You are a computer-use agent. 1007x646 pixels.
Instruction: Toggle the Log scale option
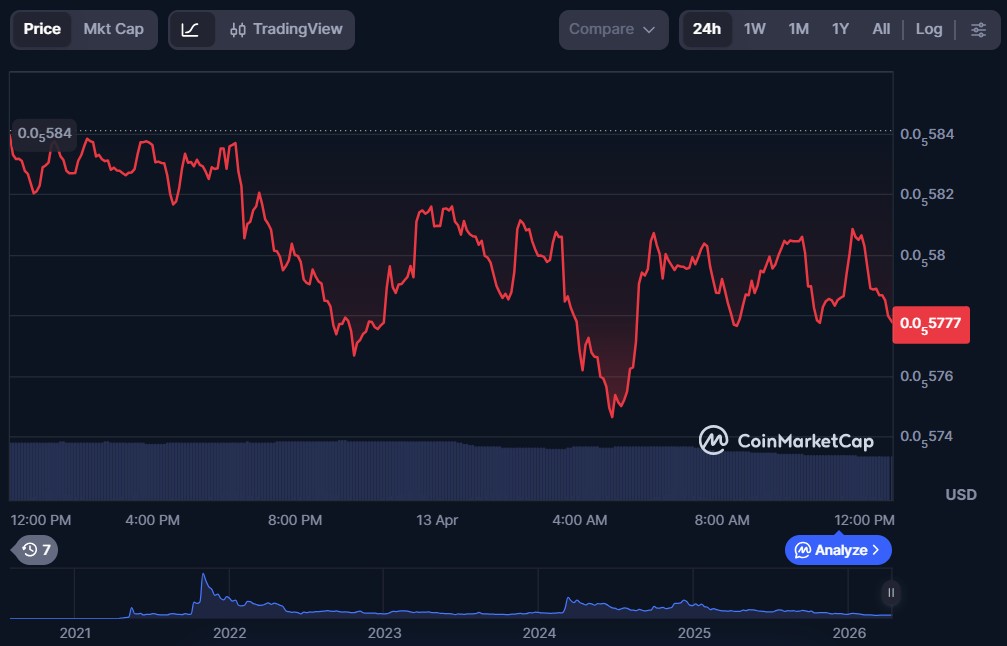point(928,29)
